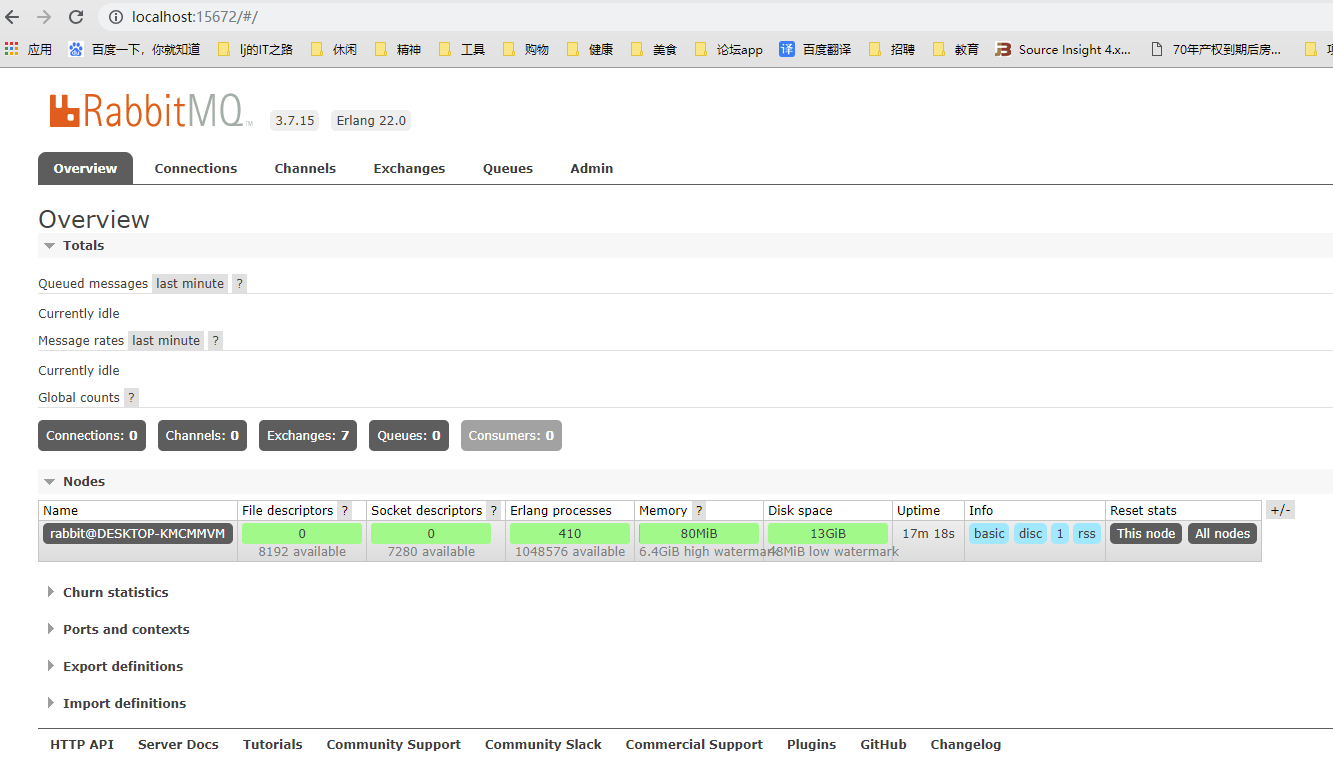Click the Queues: 0 count button

pyautogui.click(x=409, y=436)
